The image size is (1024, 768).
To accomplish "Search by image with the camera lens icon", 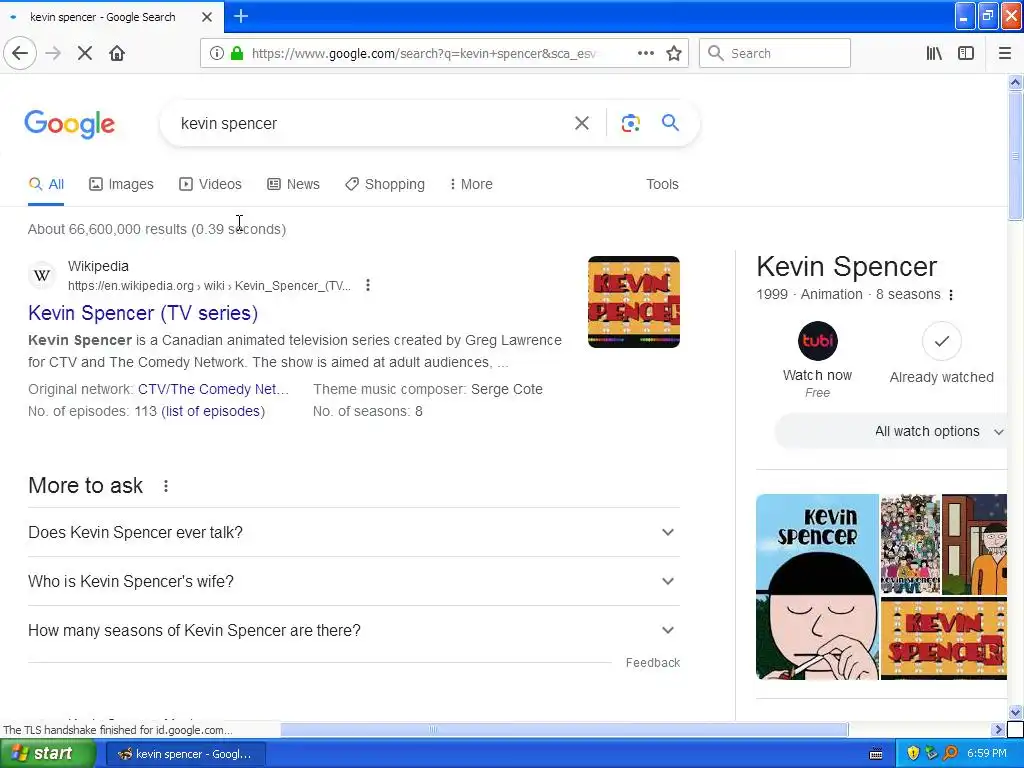I will 630,123.
